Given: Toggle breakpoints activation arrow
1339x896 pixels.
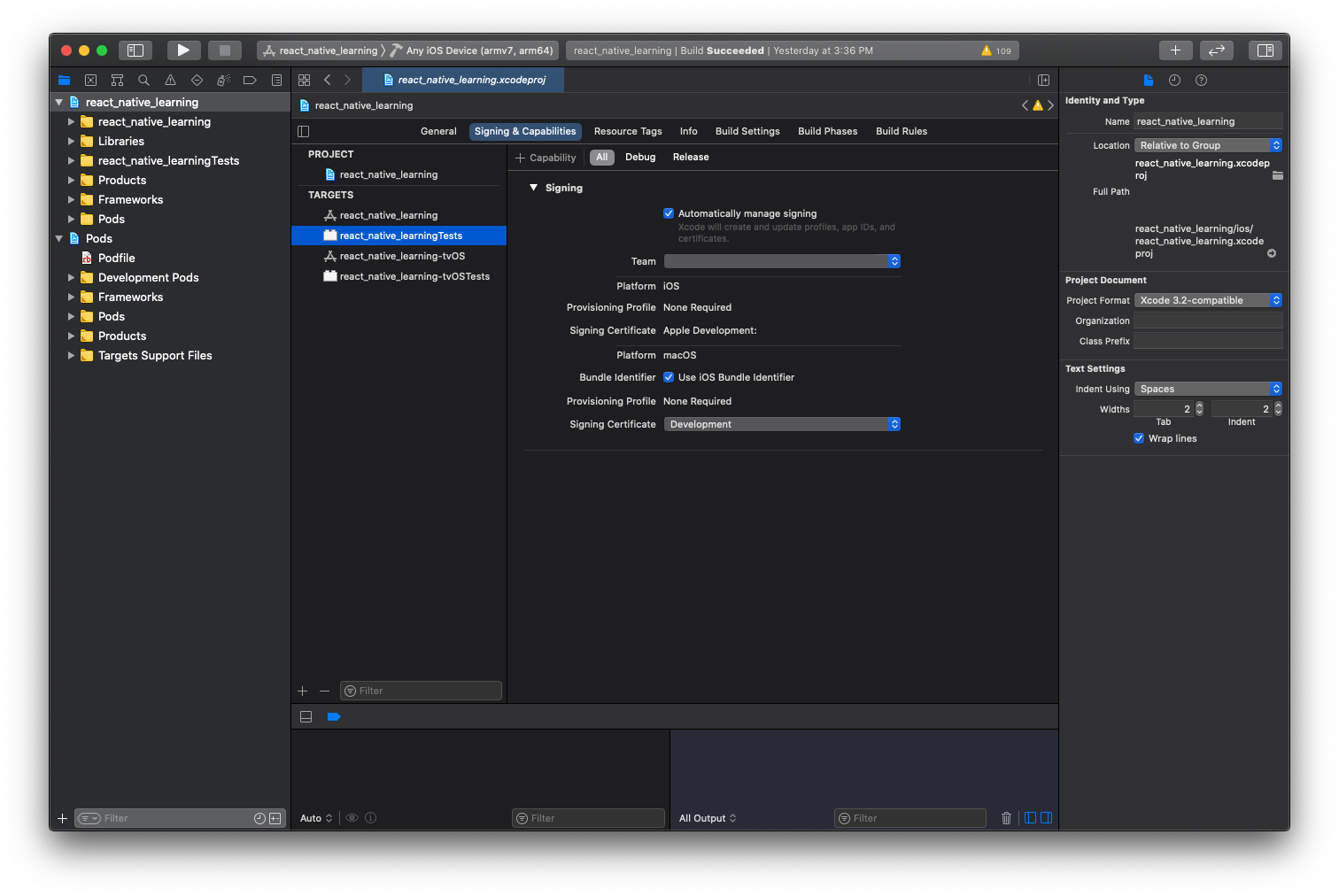Looking at the screenshot, I should tap(334, 716).
